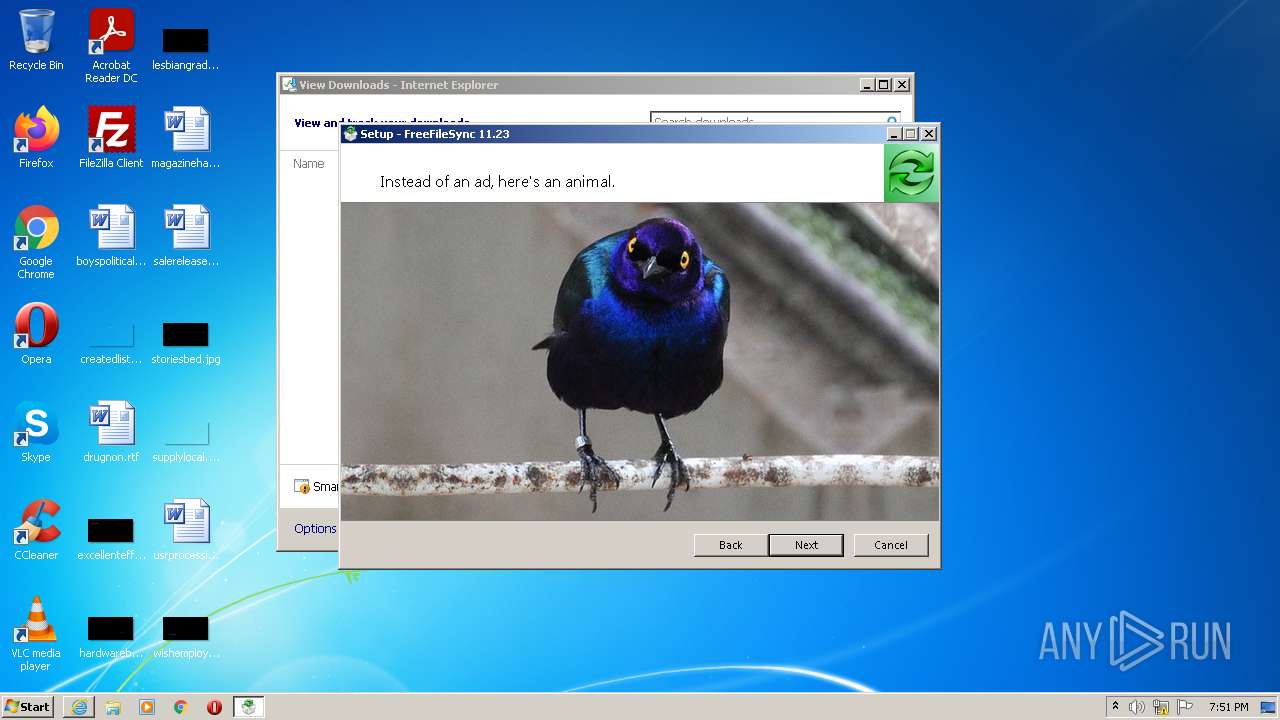Open Internet Explorer in taskbar

[x=79, y=707]
